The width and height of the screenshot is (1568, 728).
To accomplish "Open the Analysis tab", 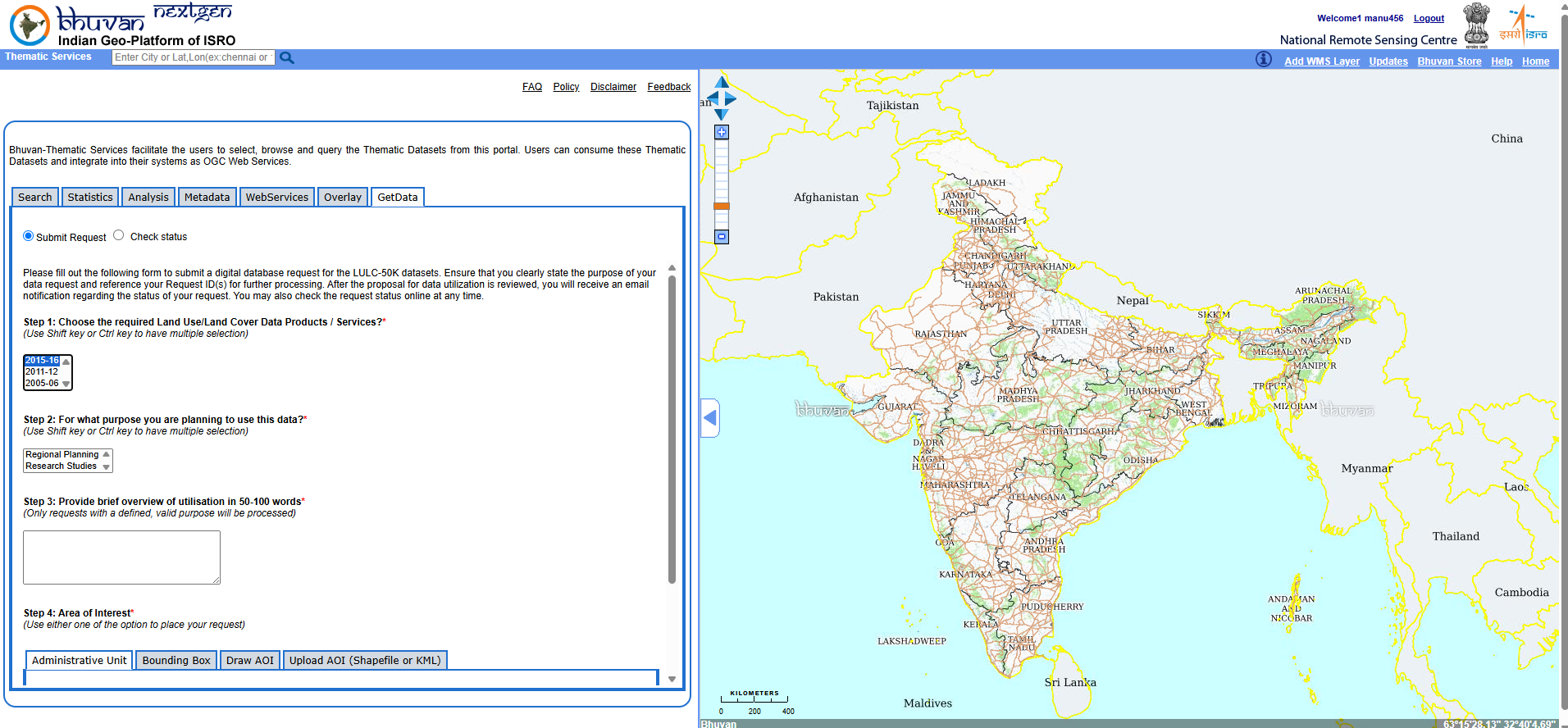I will [148, 198].
